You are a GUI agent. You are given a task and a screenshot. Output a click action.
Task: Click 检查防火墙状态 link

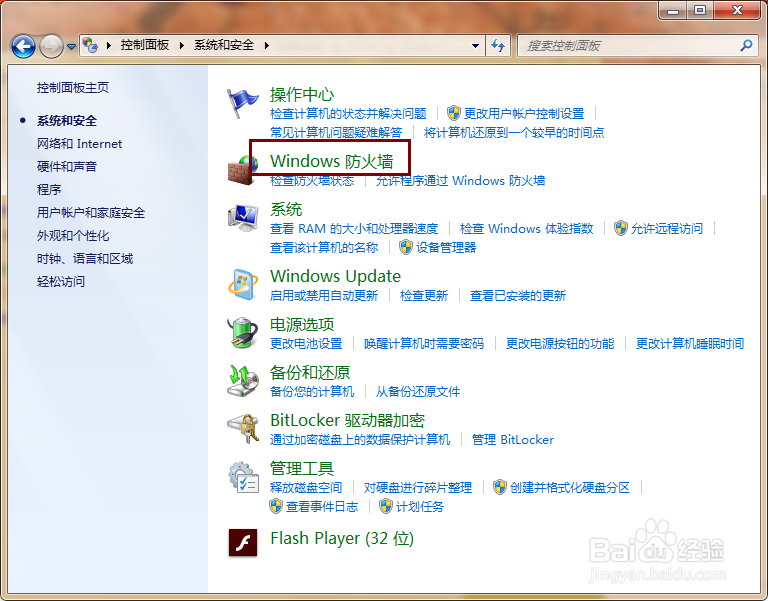coord(312,181)
